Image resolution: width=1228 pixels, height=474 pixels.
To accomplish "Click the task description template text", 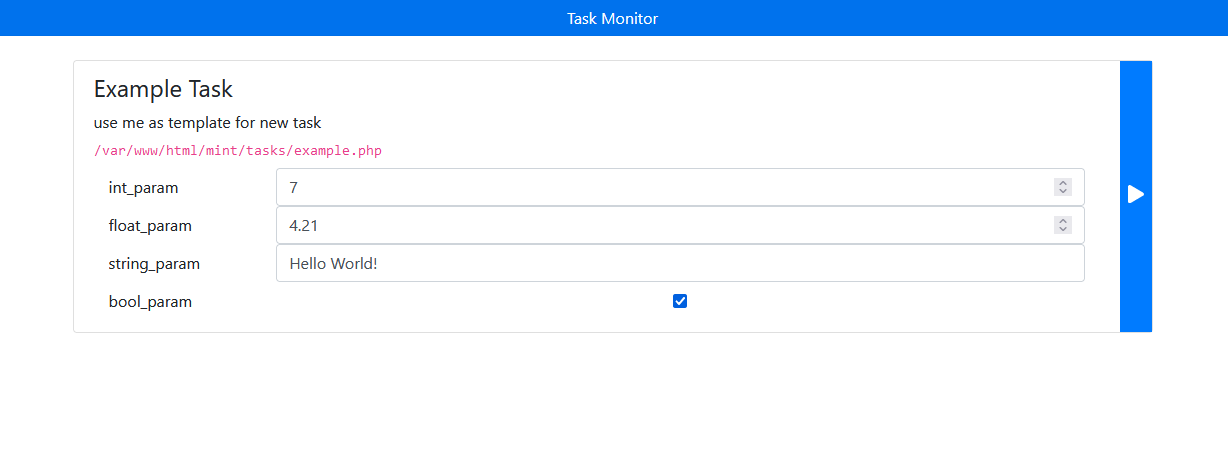I will click(207, 123).
